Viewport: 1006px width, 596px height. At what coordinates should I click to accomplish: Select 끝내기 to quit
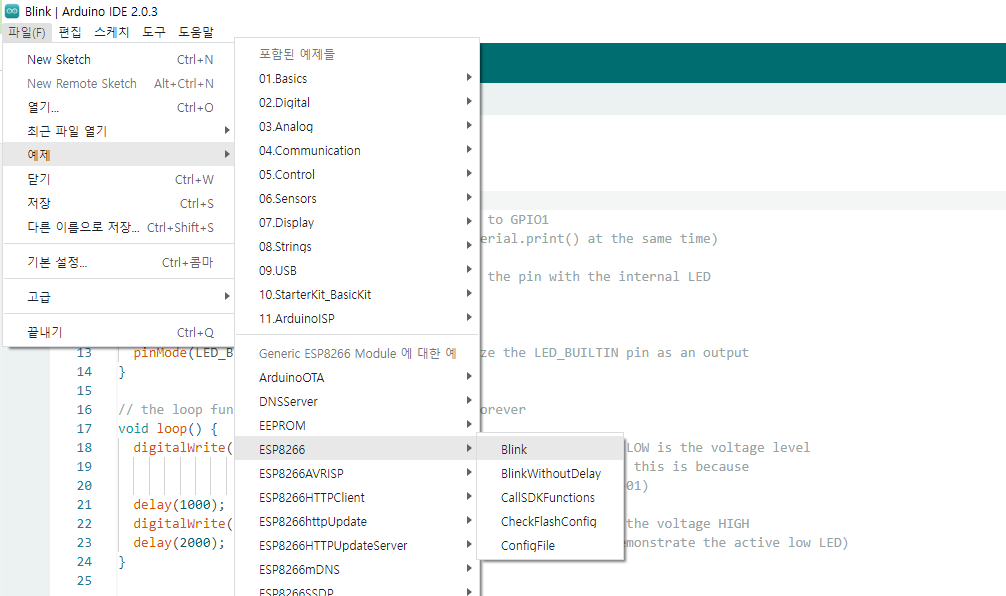(119, 332)
